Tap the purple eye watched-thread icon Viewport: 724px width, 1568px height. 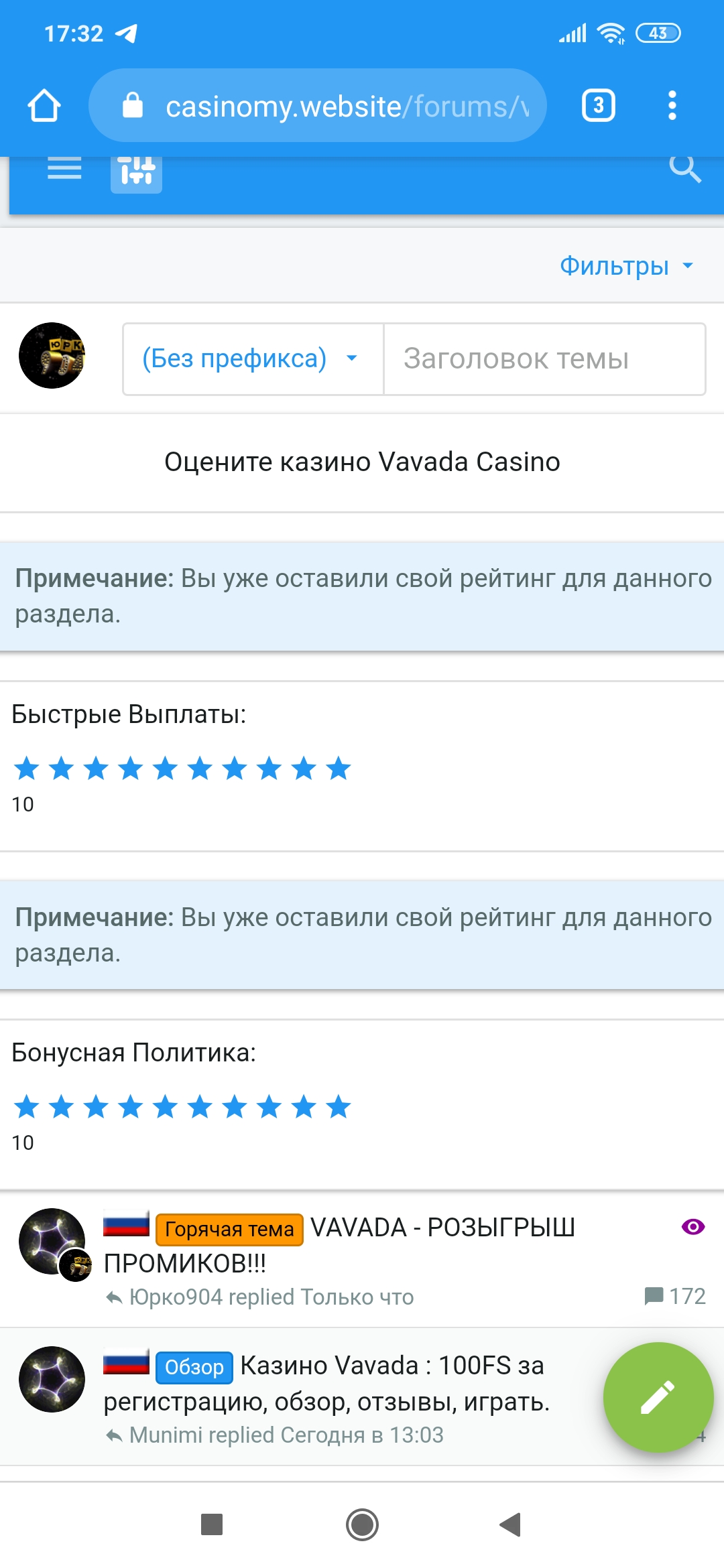click(692, 1227)
